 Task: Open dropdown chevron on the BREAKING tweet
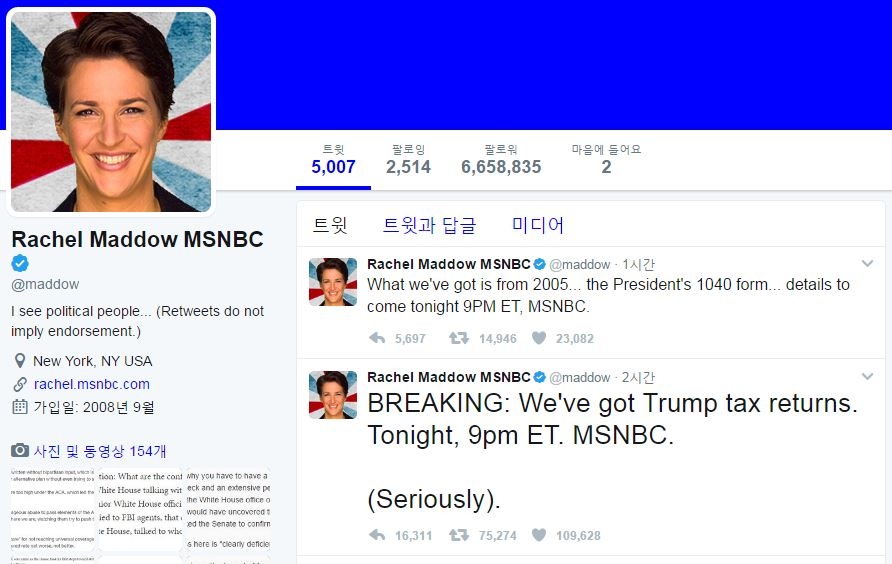pos(867,376)
